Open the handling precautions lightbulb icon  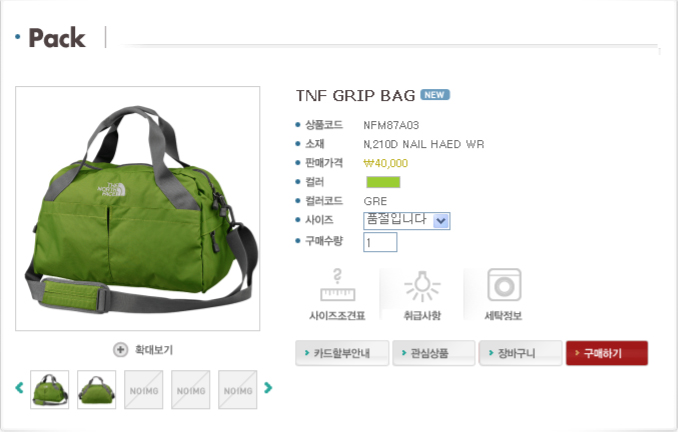coord(422,286)
